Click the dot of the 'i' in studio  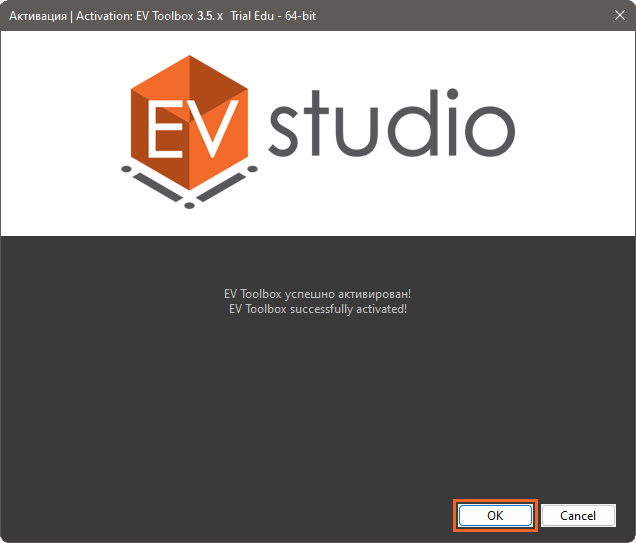(x=453, y=94)
